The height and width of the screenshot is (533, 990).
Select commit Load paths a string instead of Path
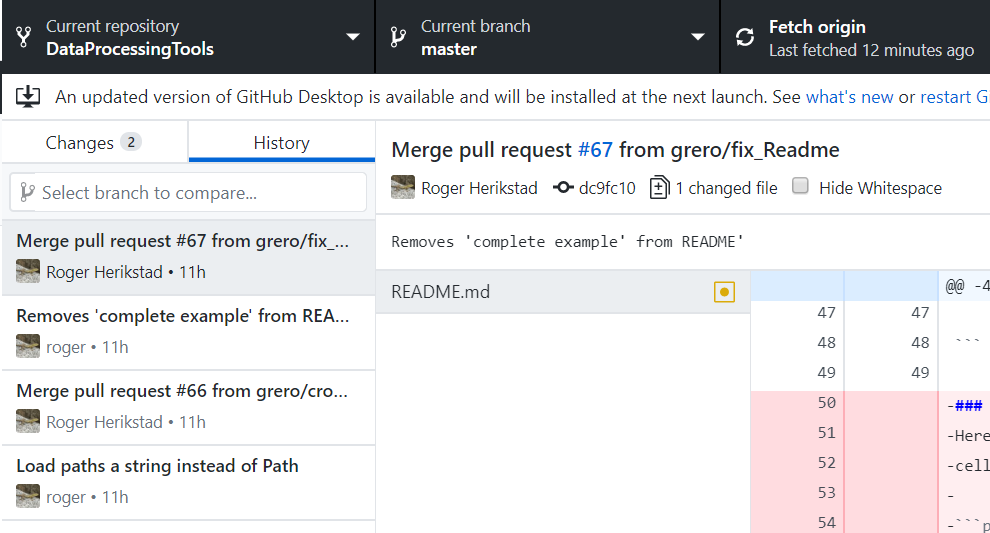point(188,482)
